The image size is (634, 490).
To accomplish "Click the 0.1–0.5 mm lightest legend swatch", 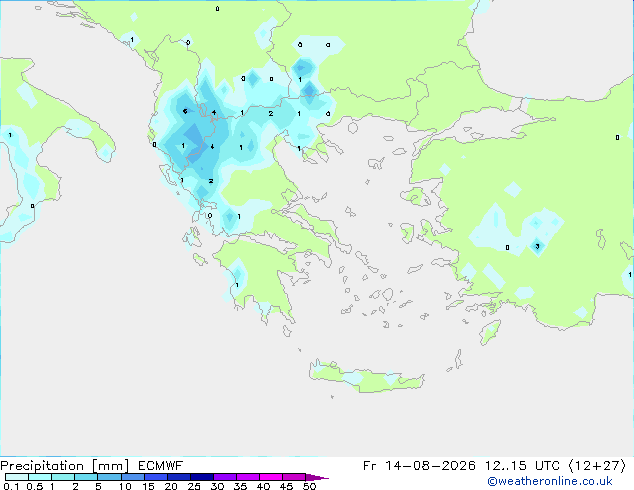I will (x=17, y=477).
